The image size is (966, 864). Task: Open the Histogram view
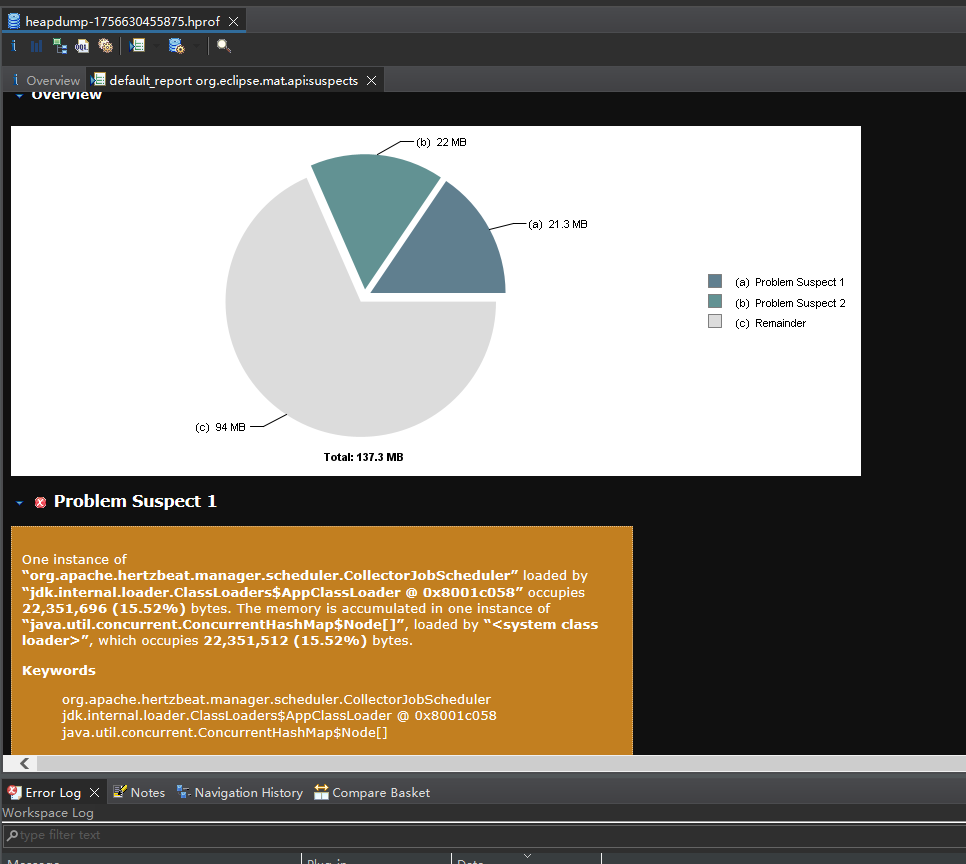click(36, 46)
